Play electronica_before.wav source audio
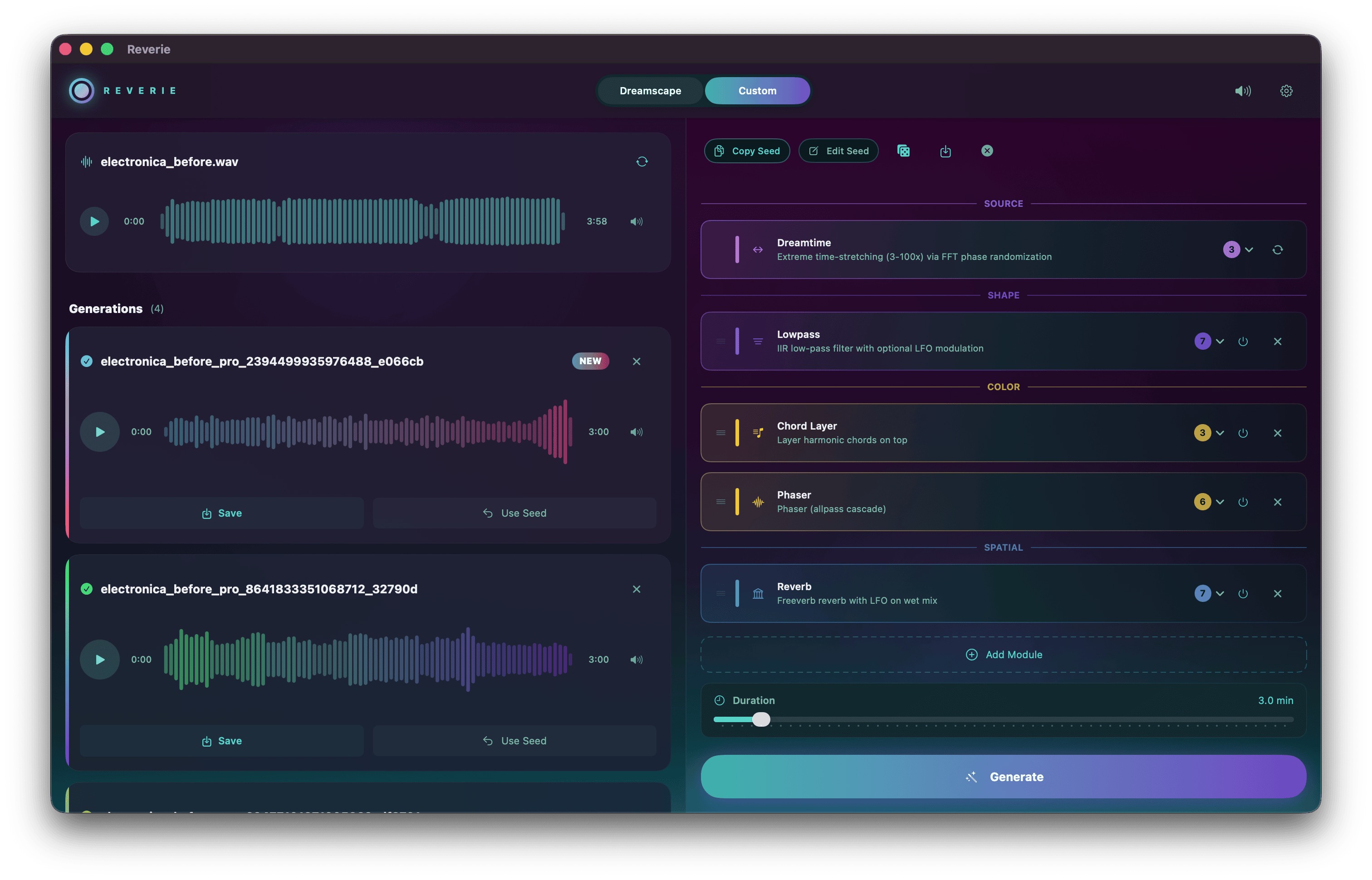 pyautogui.click(x=94, y=221)
